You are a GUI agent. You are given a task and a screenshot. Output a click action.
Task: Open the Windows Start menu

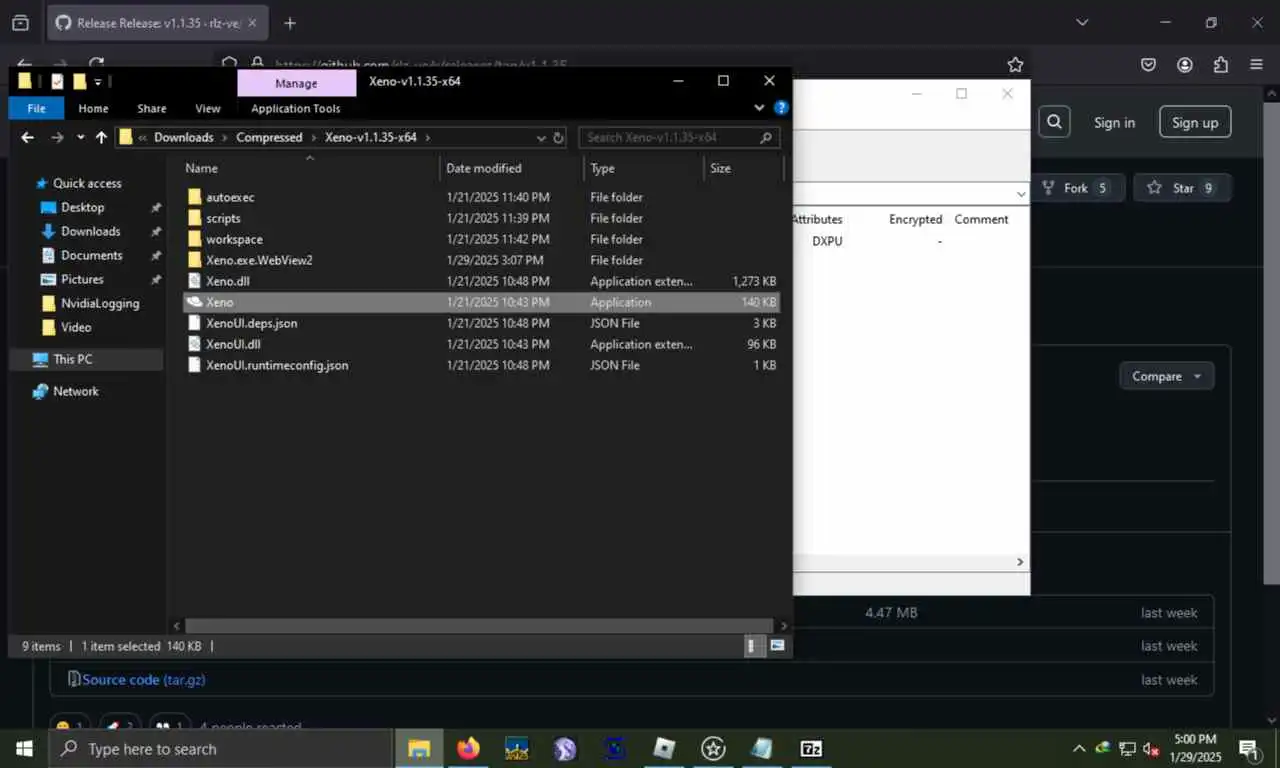(23, 748)
